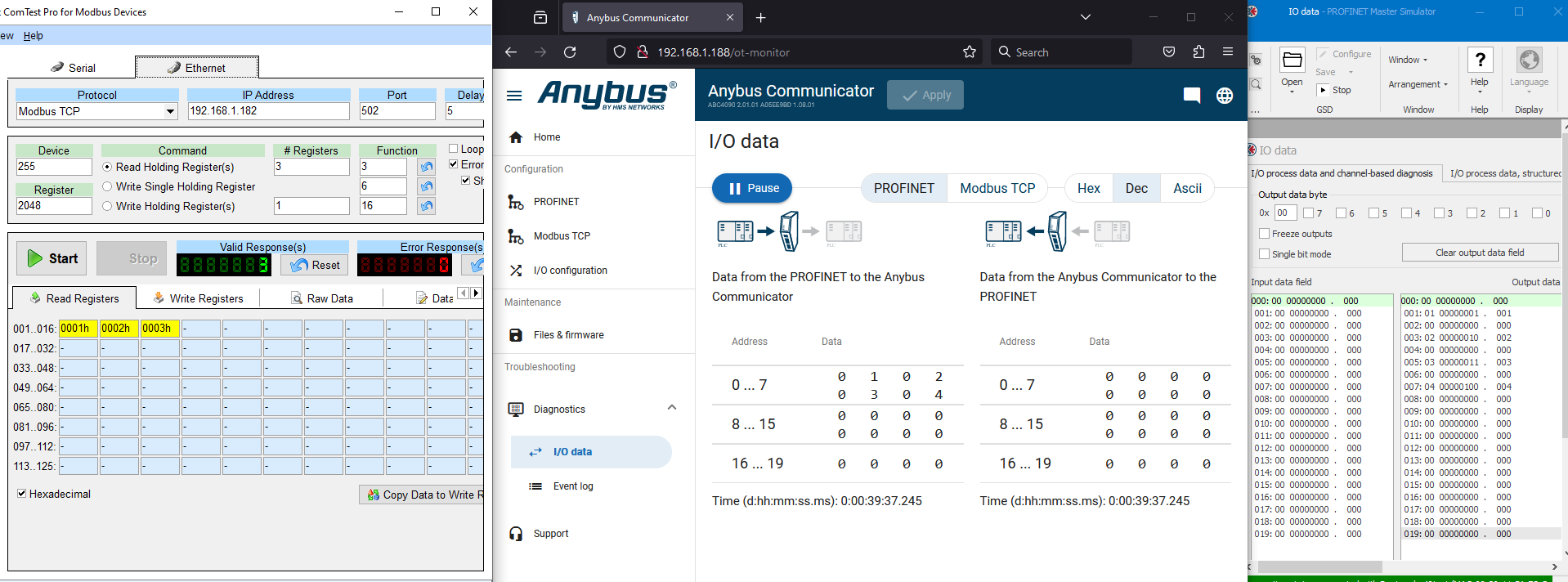
Task: Click the Anybus hamburger menu icon
Action: coord(514,96)
